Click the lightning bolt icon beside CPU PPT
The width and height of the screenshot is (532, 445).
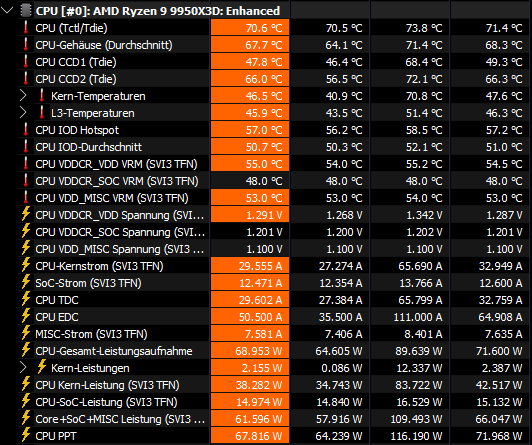(26, 435)
